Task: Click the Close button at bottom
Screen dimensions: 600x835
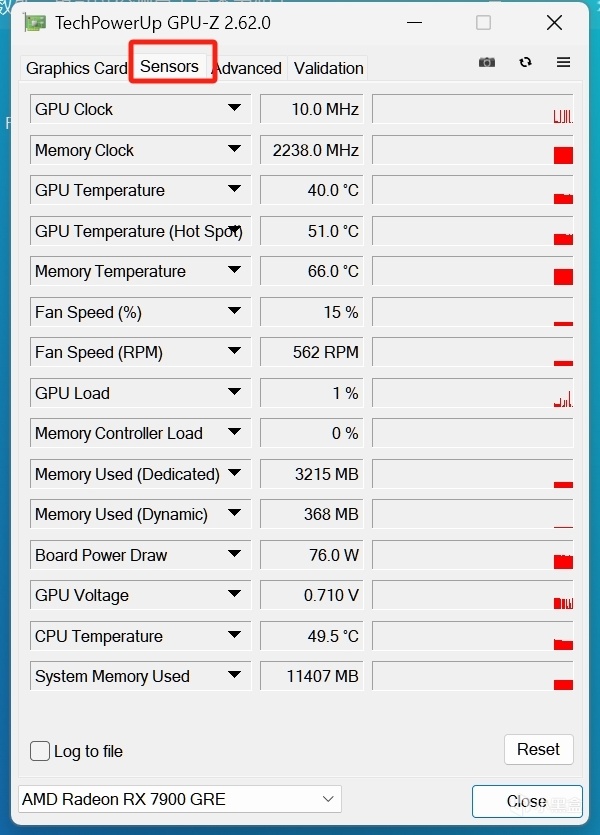Action: coord(526,801)
